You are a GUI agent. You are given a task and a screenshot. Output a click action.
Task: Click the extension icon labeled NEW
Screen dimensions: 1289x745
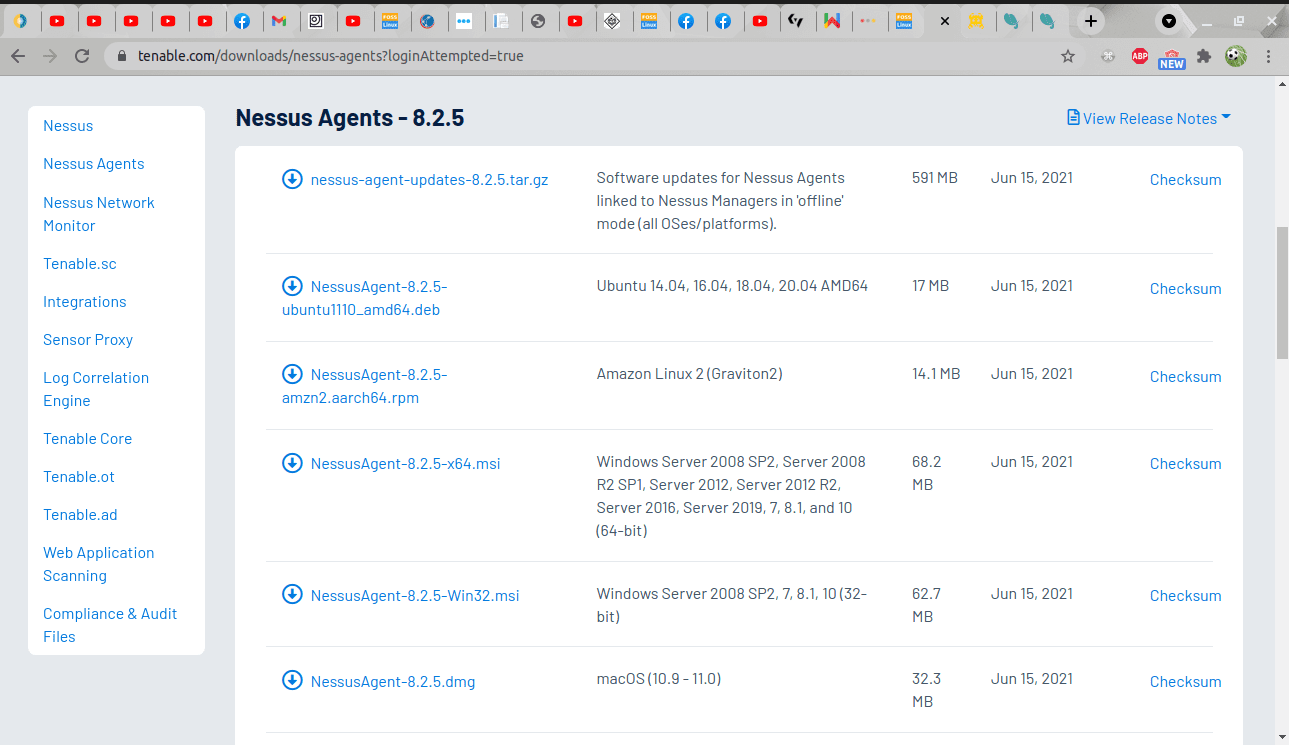point(1171,58)
